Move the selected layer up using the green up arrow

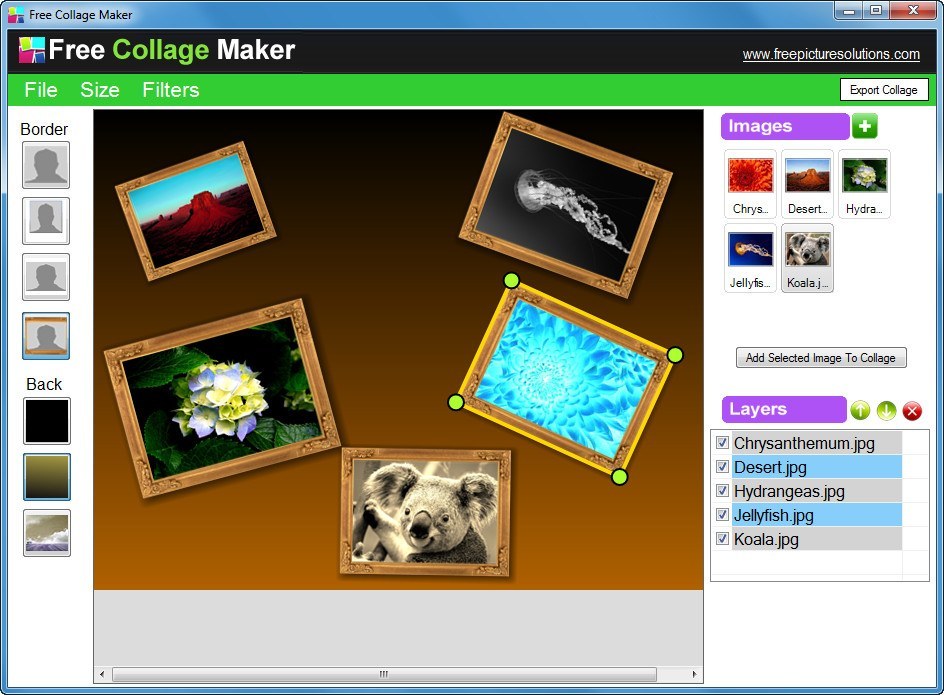coord(861,410)
